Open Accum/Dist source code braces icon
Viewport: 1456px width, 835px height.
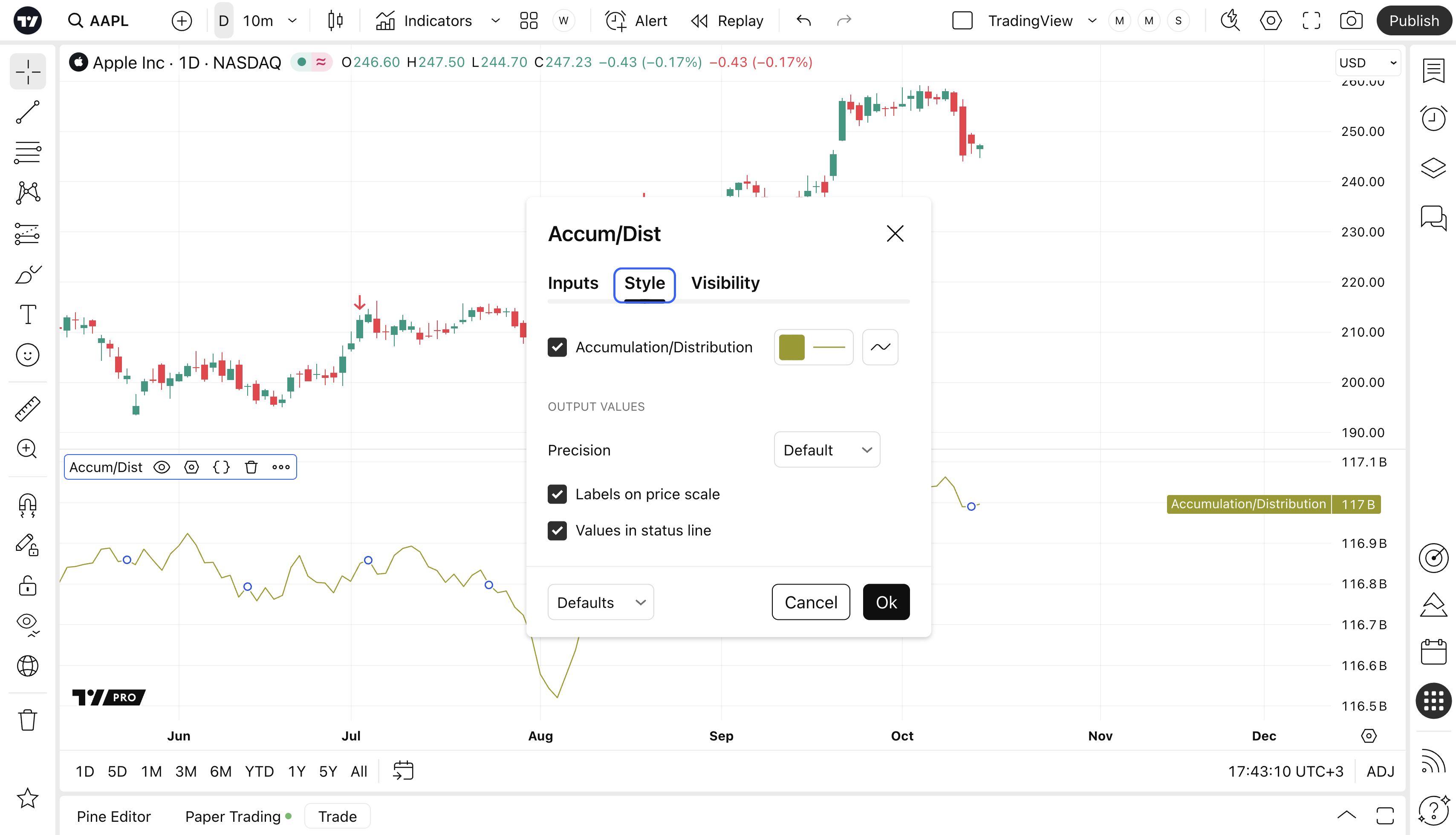pyautogui.click(x=222, y=467)
